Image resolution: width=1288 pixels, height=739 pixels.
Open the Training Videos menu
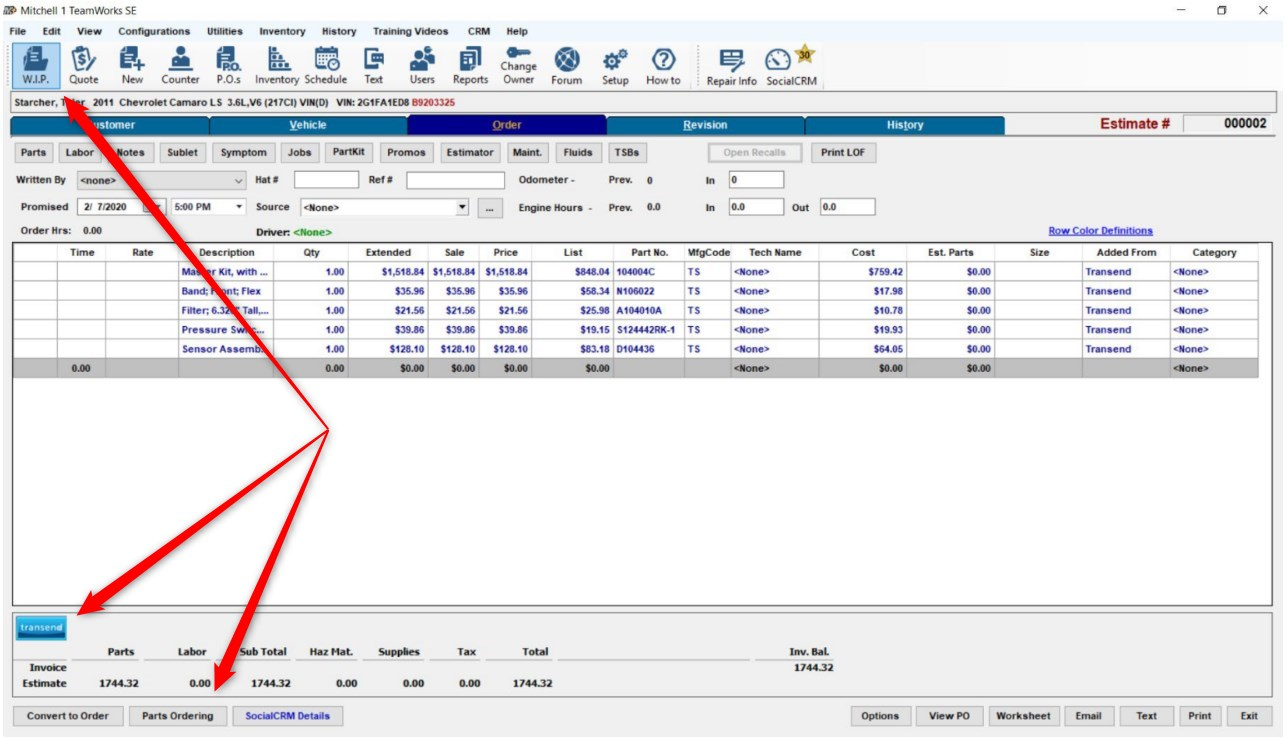pos(411,31)
